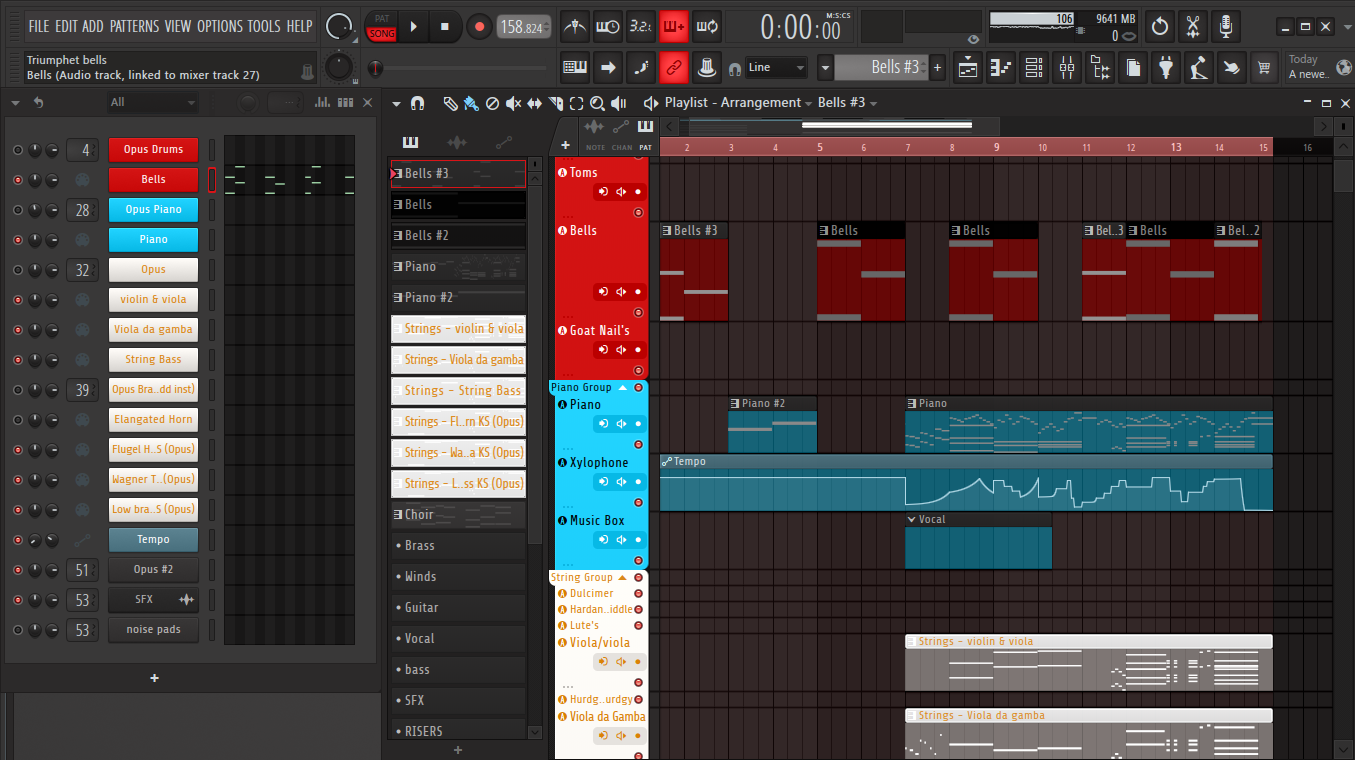1355x760 pixels.
Task: Open the Mixer view
Action: pyautogui.click(x=1067, y=67)
